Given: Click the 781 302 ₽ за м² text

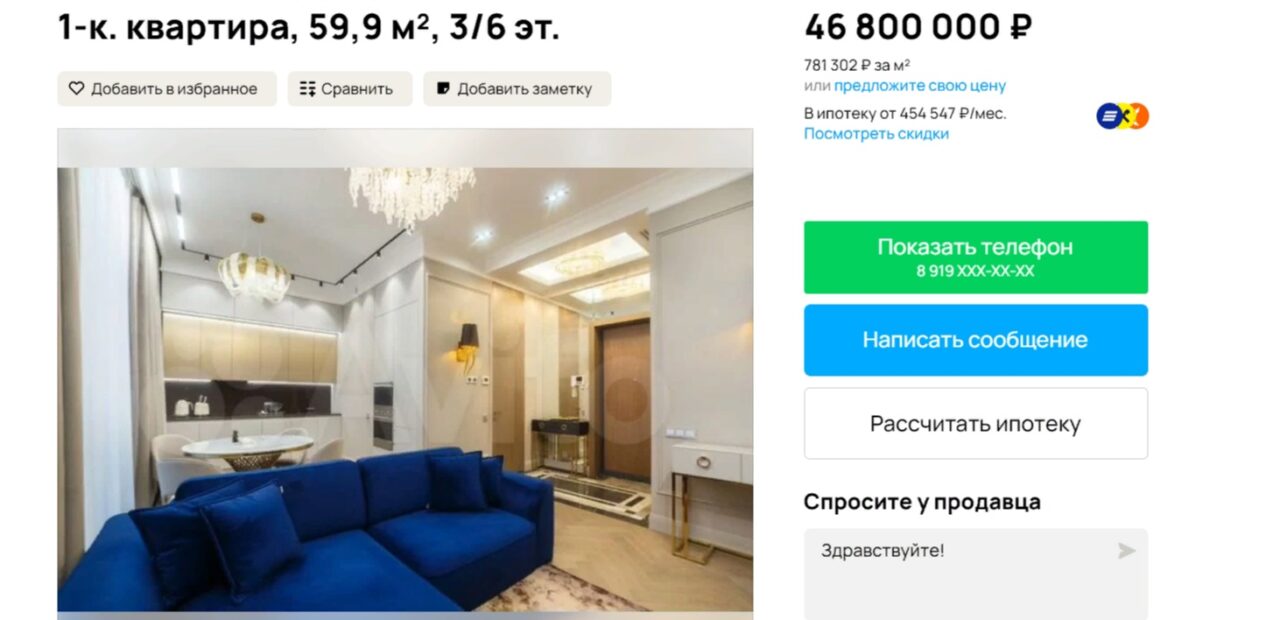Looking at the screenshot, I should [858, 65].
